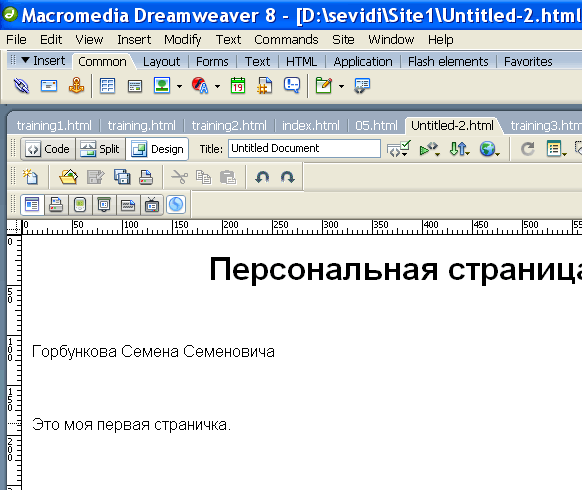This screenshot has height=490, width=582.
Task: Click the New document icon
Action: pos(30,177)
